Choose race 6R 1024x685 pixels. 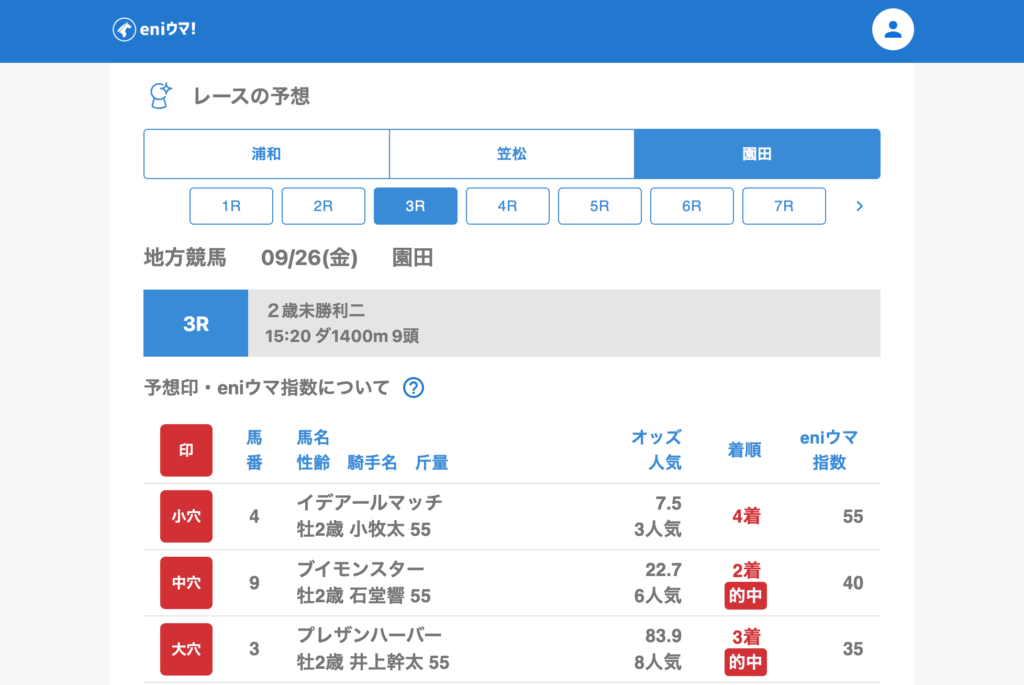coord(691,206)
